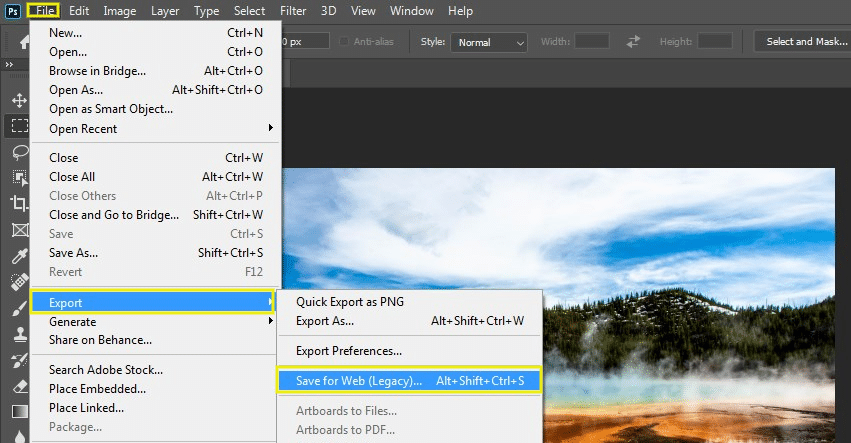Open the Edit menu
This screenshot has height=443, width=851.
point(79,11)
